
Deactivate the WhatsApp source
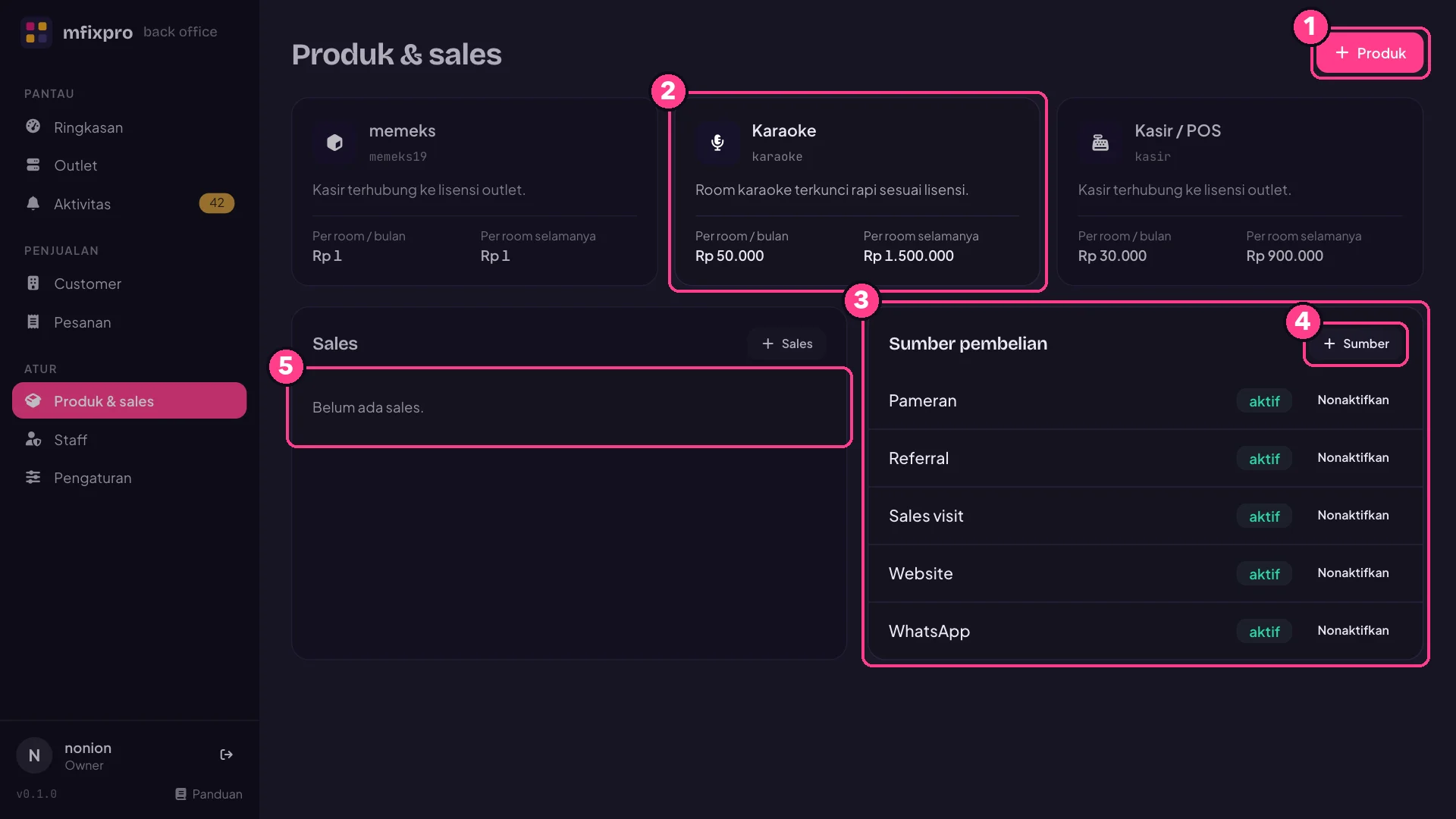click(x=1353, y=630)
